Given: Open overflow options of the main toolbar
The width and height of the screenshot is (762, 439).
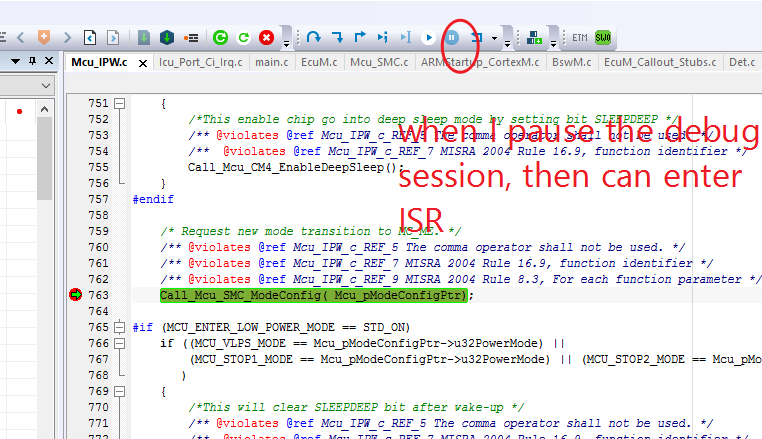Looking at the screenshot, I should (286, 44).
